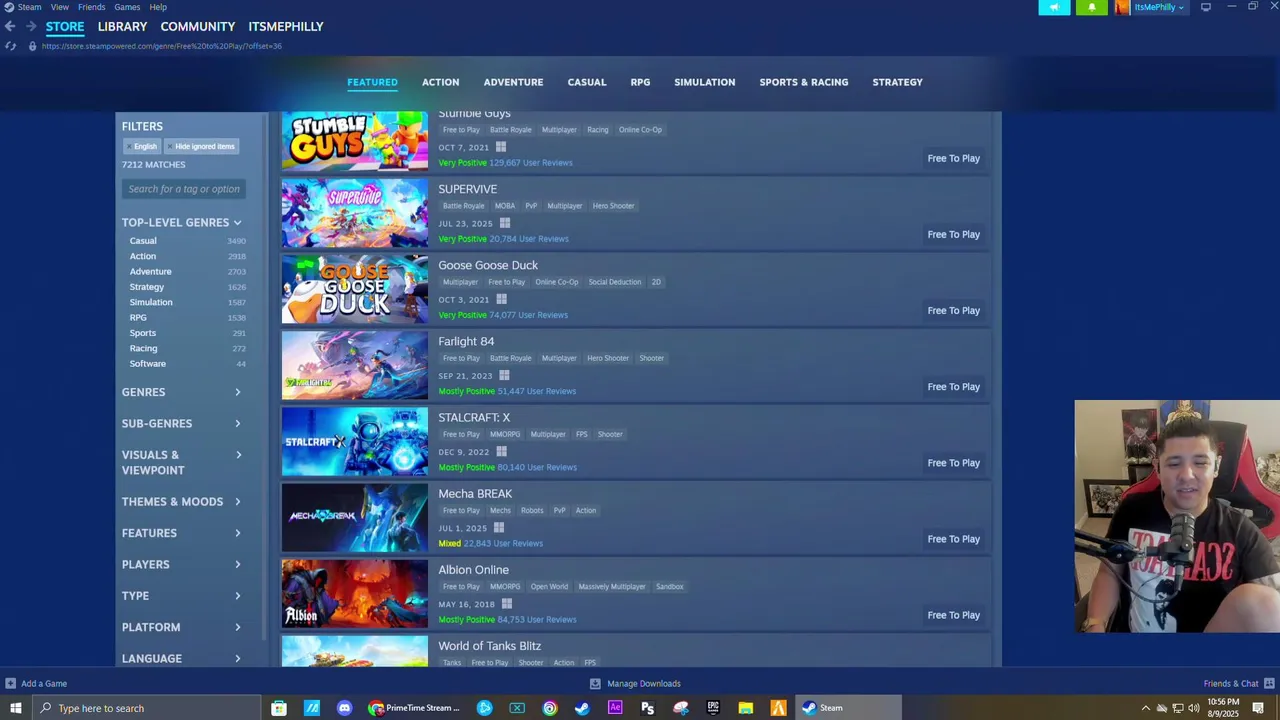Viewport: 1280px width, 720px height.
Task: Click the Windows icon on Stumble Guys row
Action: click(x=501, y=147)
